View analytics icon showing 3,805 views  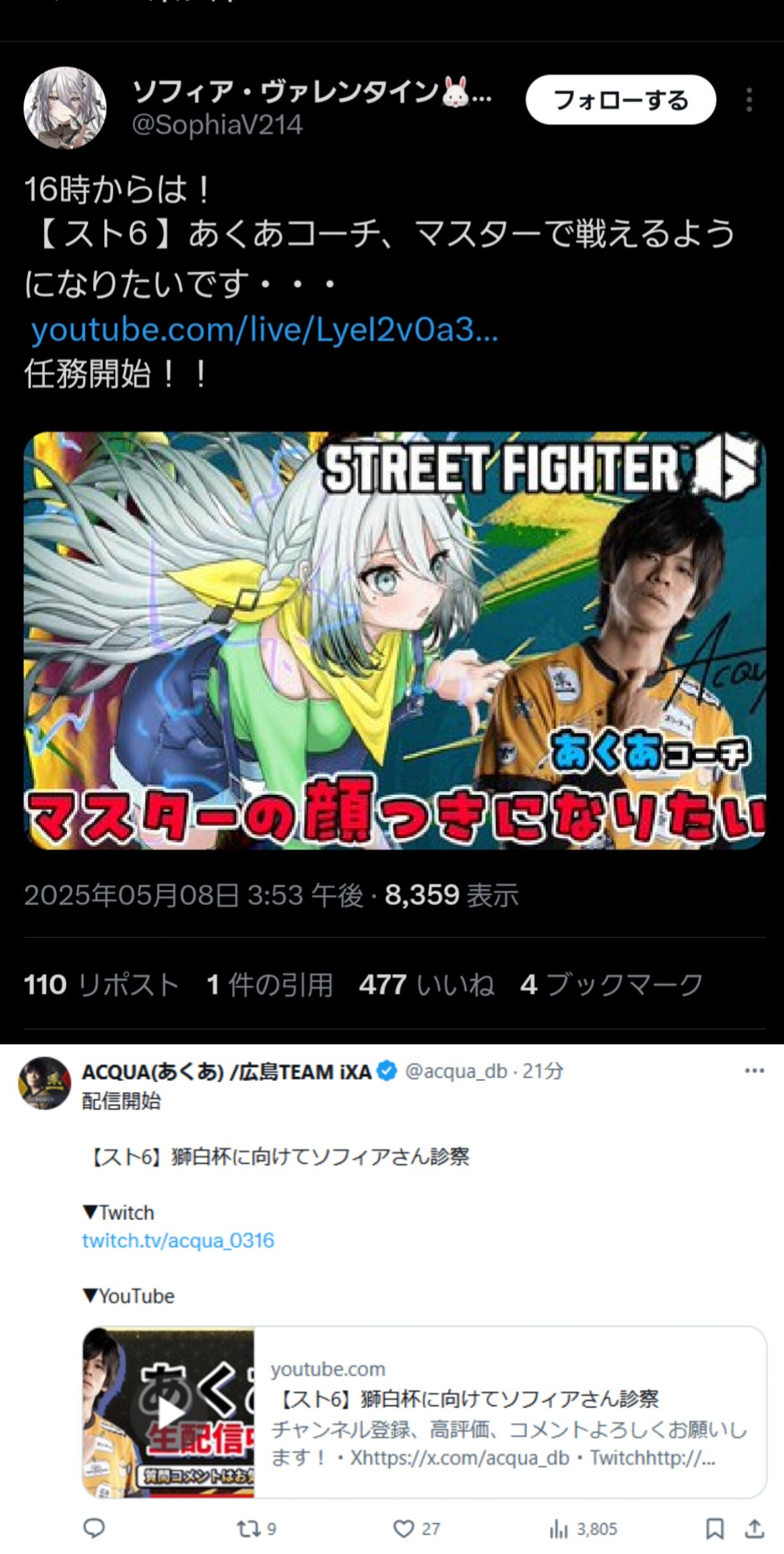pos(558,1529)
